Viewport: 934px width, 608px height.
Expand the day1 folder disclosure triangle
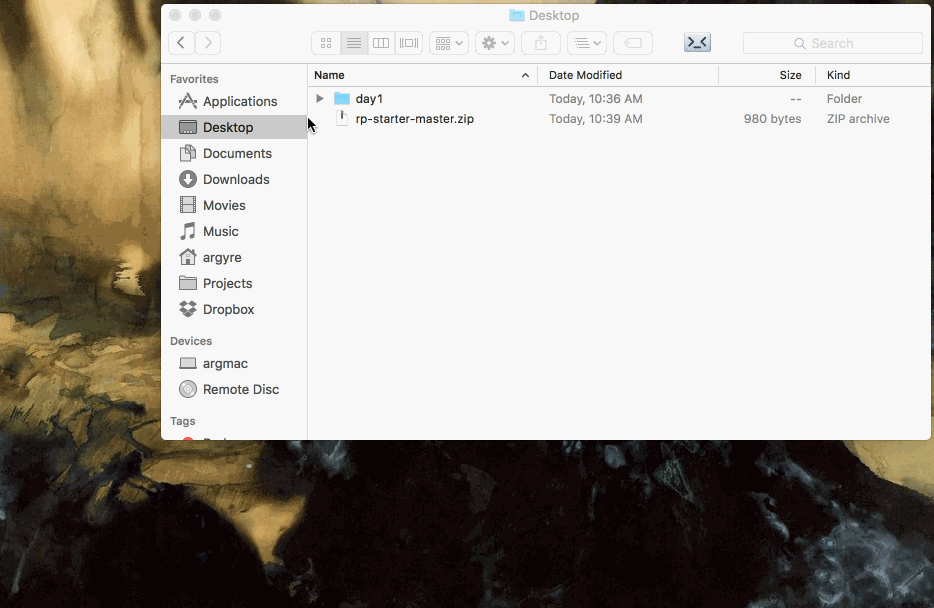[319, 98]
